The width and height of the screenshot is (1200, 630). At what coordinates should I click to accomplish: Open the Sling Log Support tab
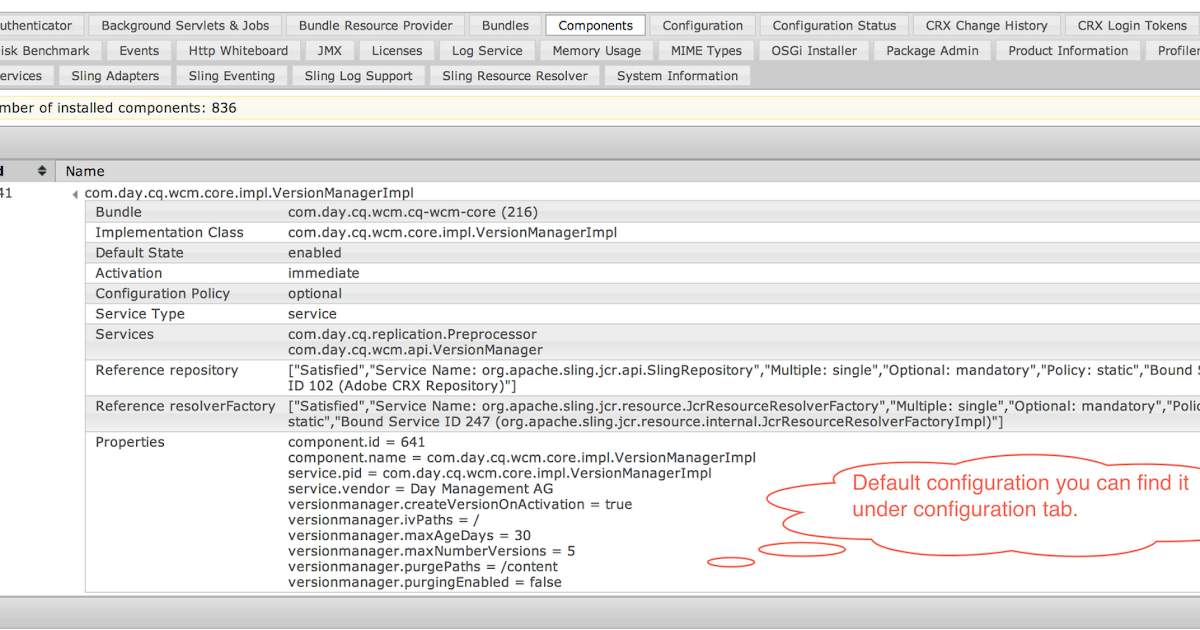359,75
